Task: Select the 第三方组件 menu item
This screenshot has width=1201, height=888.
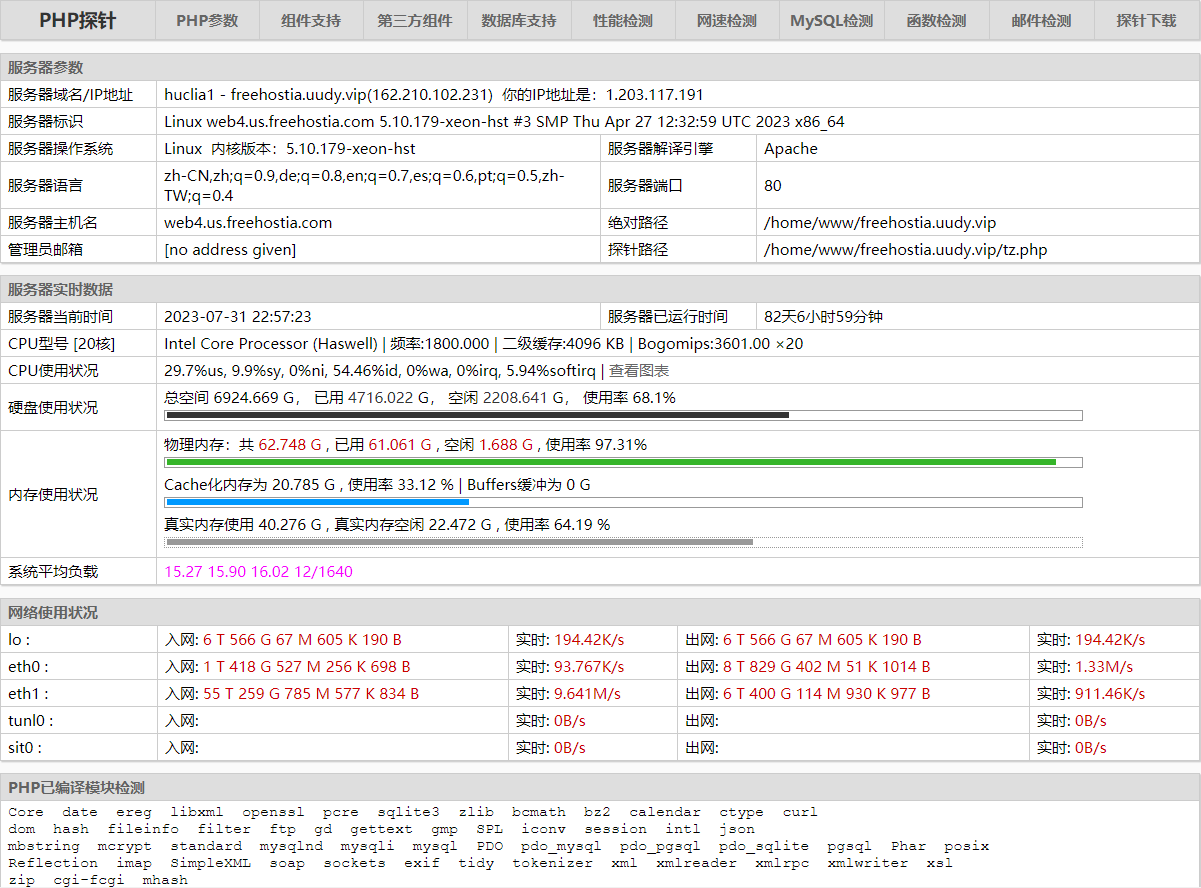Action: pyautogui.click(x=415, y=20)
